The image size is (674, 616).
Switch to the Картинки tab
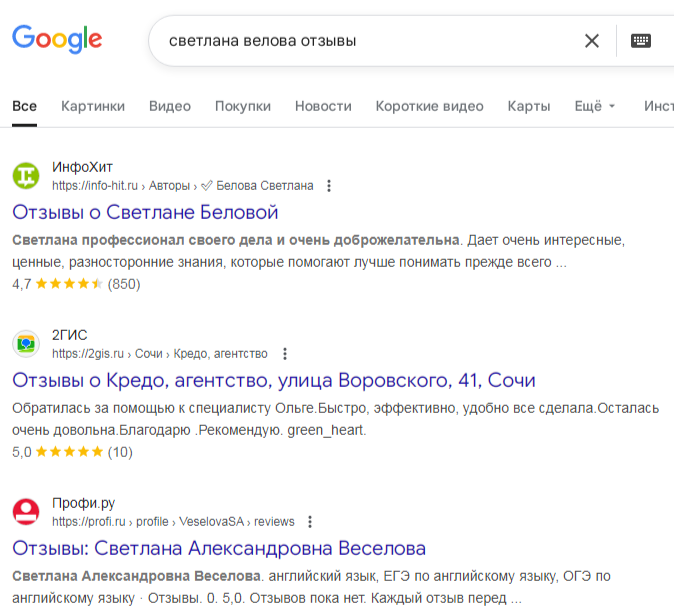click(x=93, y=106)
